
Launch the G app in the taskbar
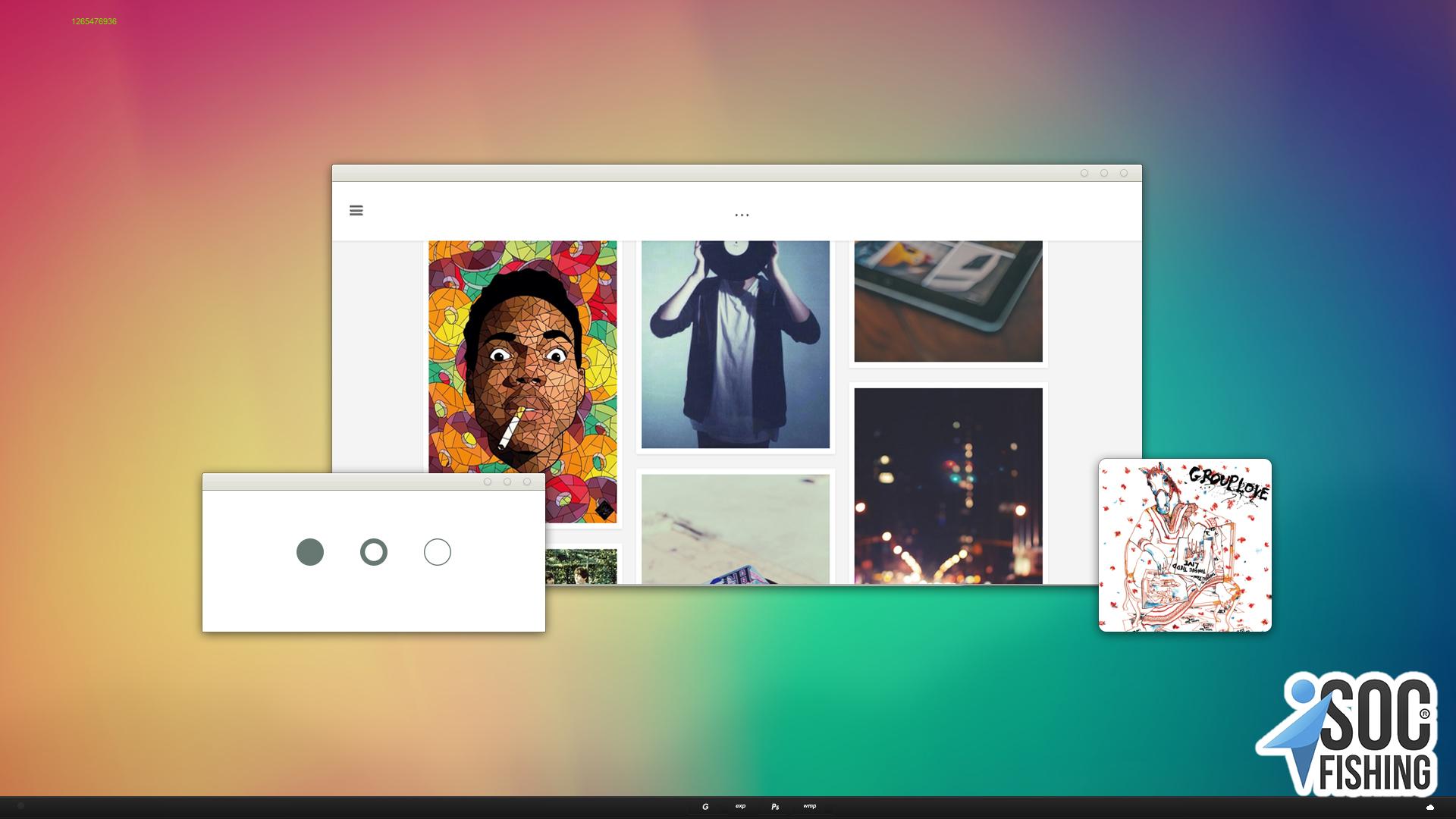[x=705, y=807]
